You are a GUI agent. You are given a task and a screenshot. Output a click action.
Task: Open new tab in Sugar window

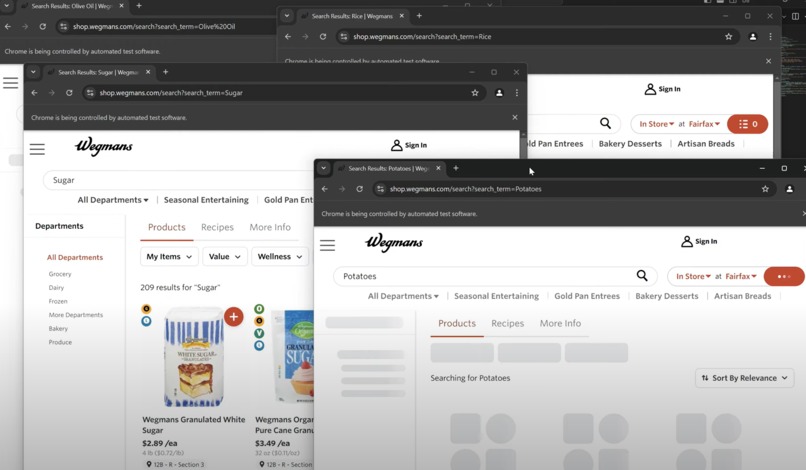point(166,72)
